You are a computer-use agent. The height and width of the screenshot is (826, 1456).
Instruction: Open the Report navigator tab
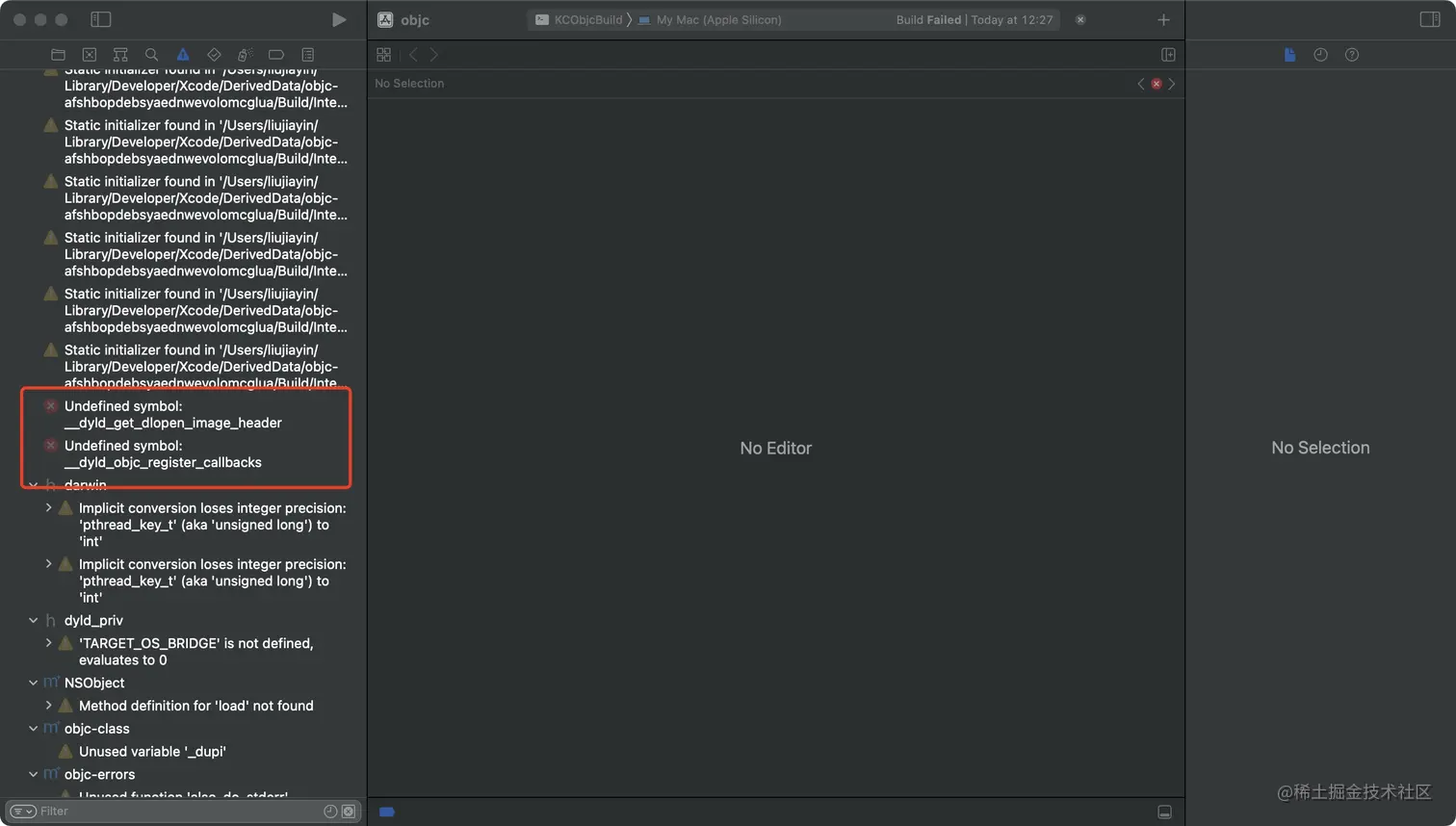(x=308, y=55)
